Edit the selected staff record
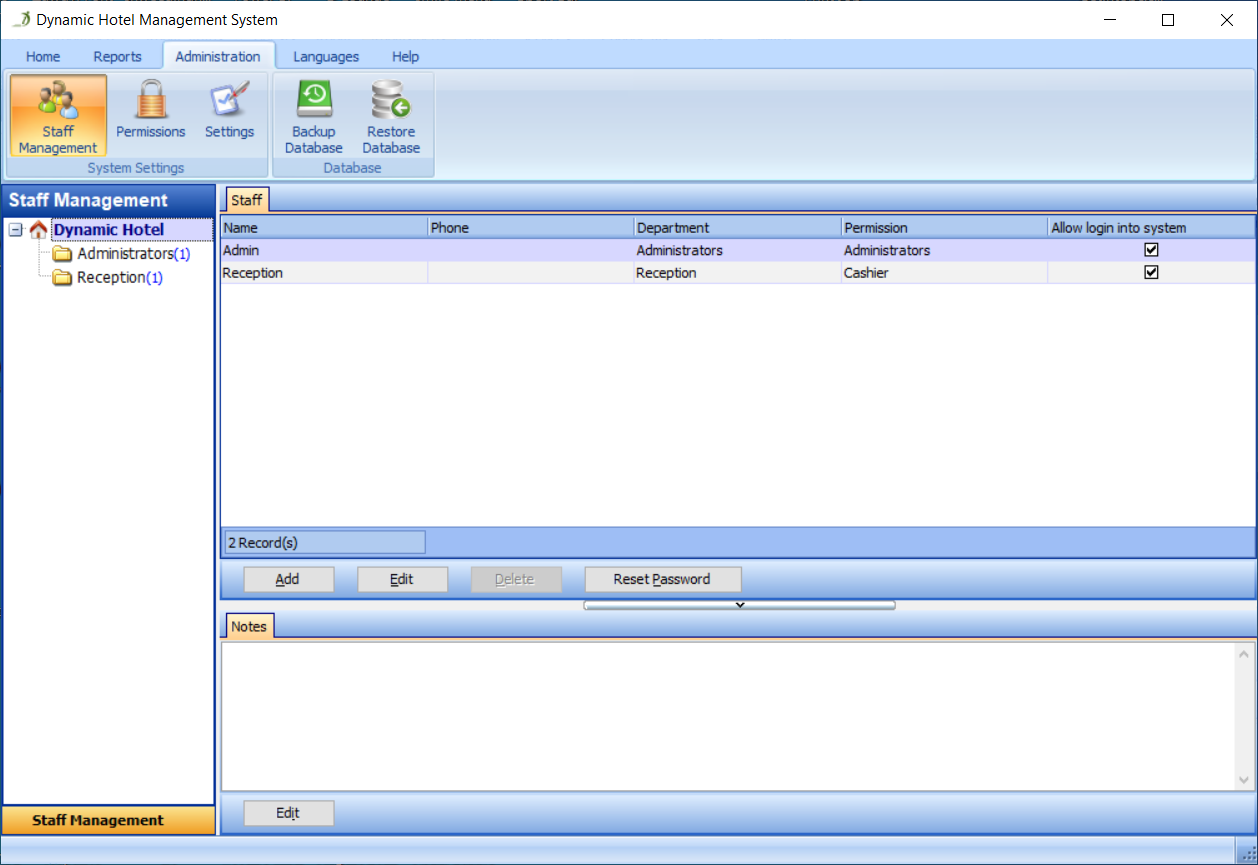Screen dimensions: 1258x865 pos(402,579)
